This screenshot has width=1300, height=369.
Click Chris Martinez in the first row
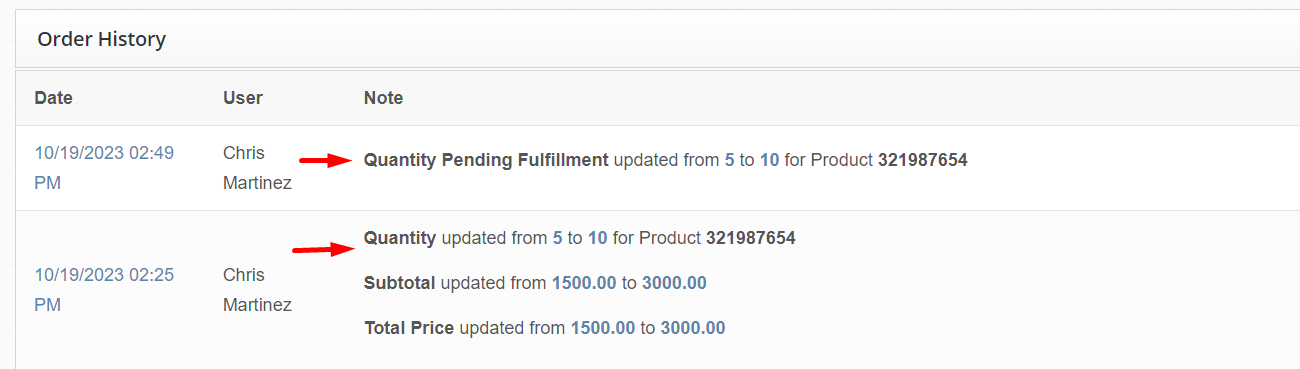pos(257,168)
